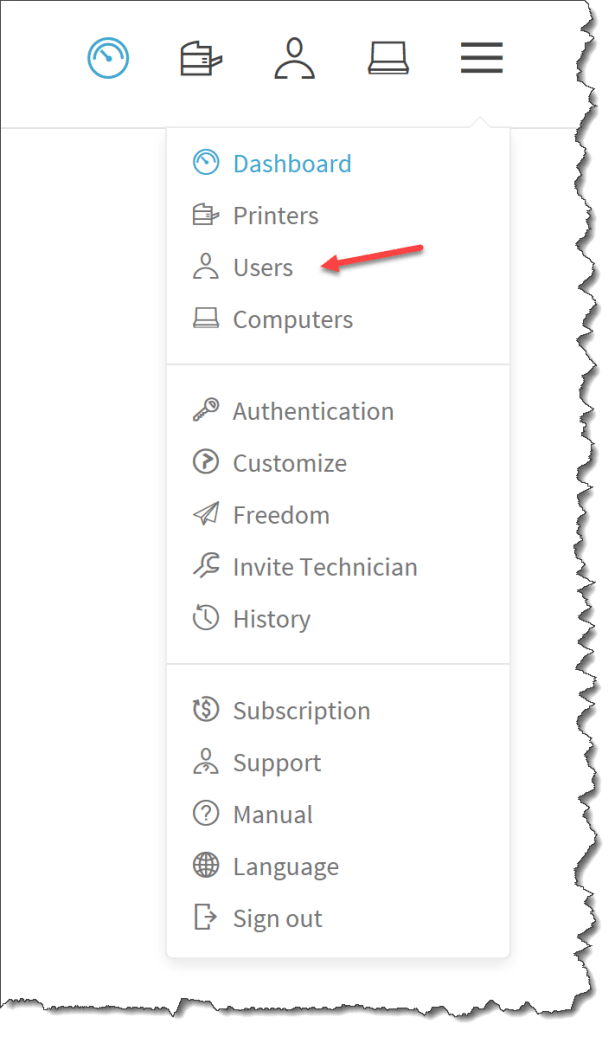This screenshot has width=615, height=1037.
Task: Click the dollar icon beside Subscription
Action: (206, 710)
